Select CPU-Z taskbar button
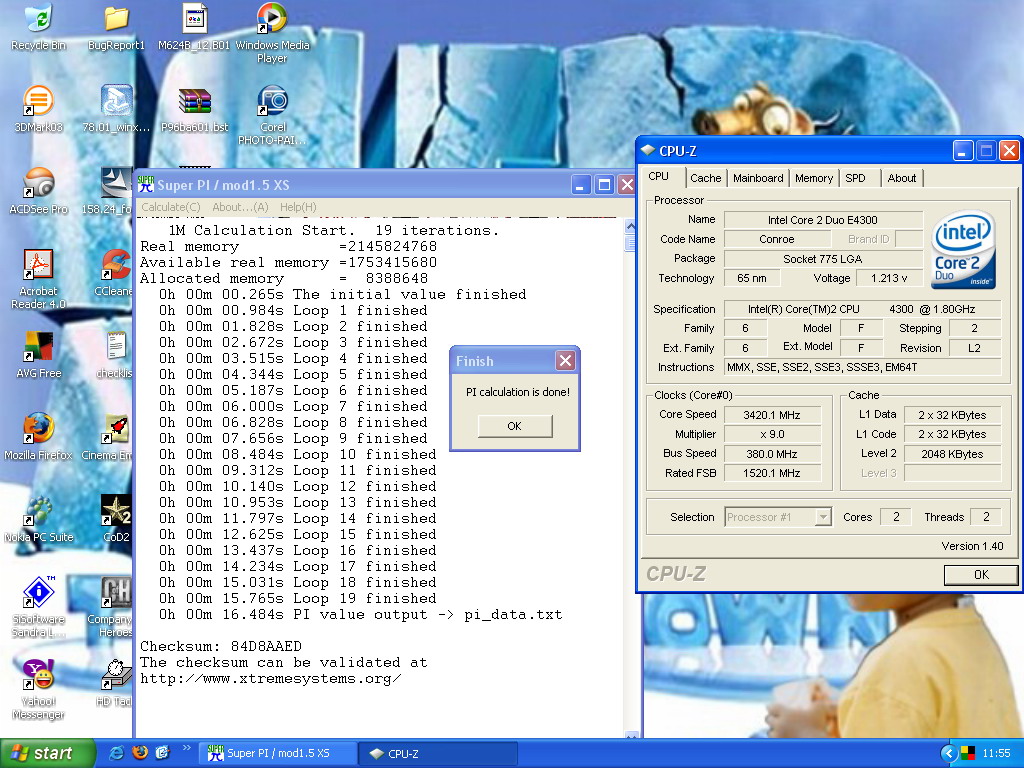The width and height of the screenshot is (1024, 768). (439, 754)
